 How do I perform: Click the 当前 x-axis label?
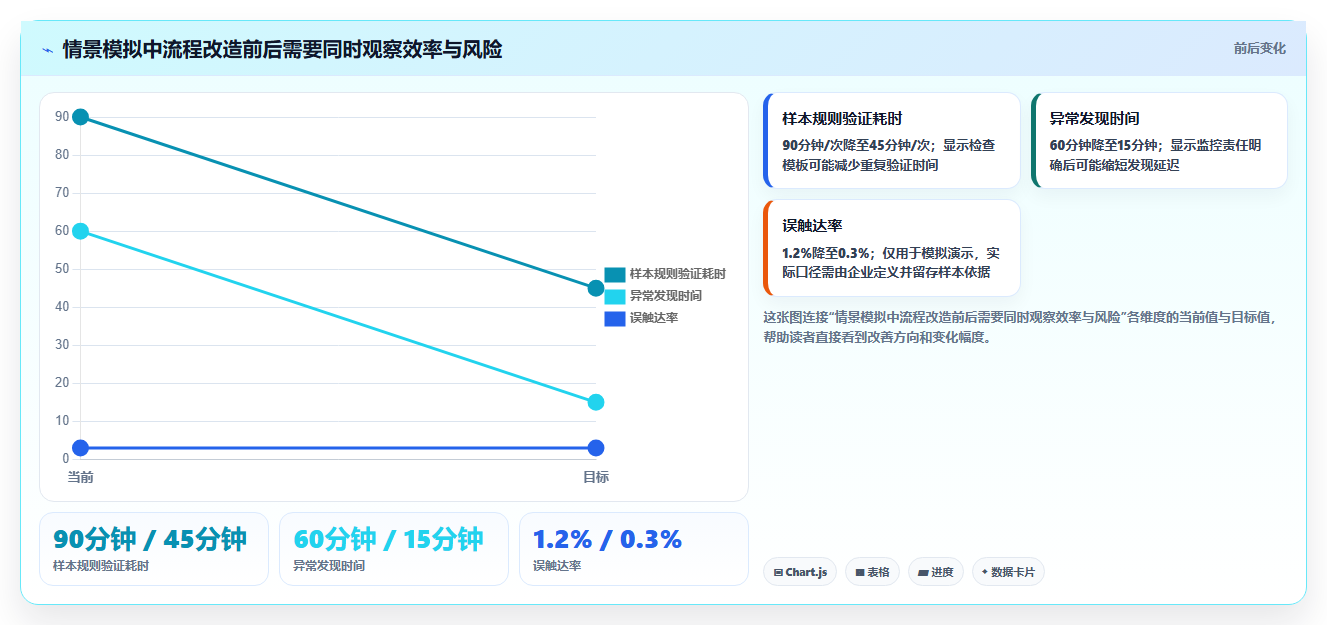click(81, 477)
